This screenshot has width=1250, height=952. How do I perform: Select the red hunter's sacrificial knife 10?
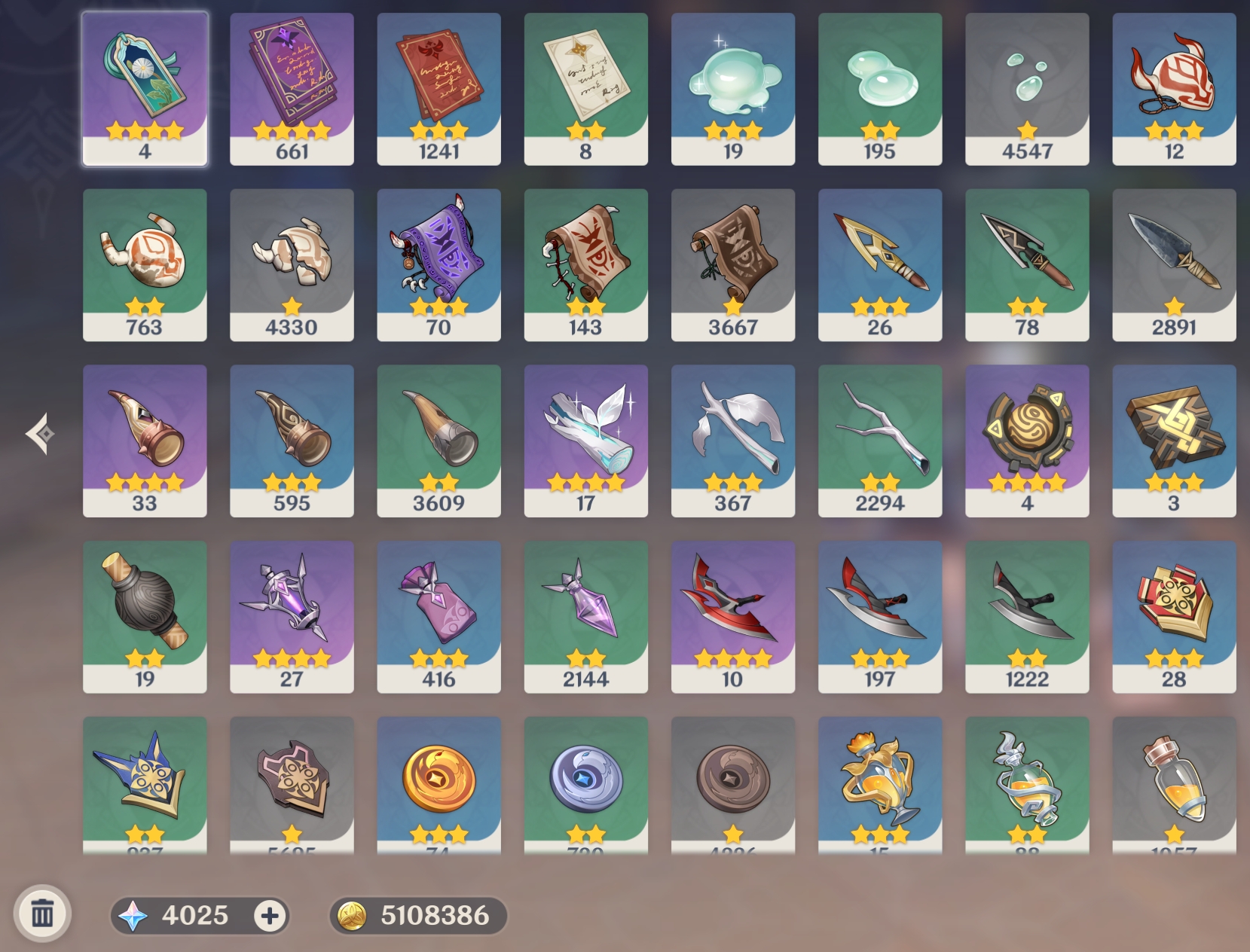(x=732, y=617)
